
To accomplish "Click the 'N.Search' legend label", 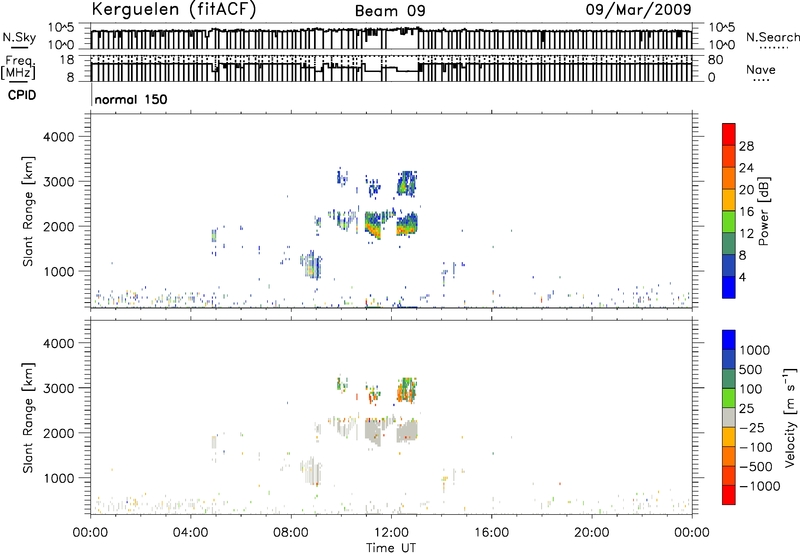I will (x=772, y=37).
